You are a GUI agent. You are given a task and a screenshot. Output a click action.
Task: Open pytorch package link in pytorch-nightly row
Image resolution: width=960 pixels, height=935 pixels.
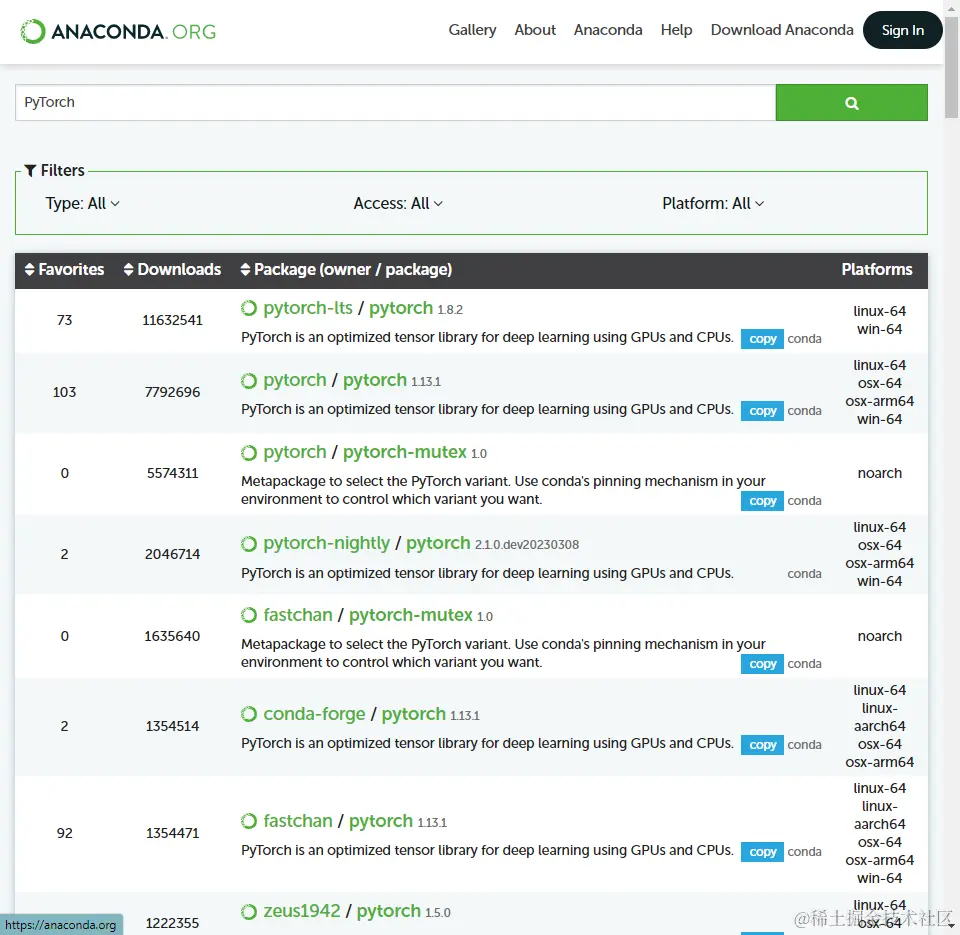pos(438,544)
